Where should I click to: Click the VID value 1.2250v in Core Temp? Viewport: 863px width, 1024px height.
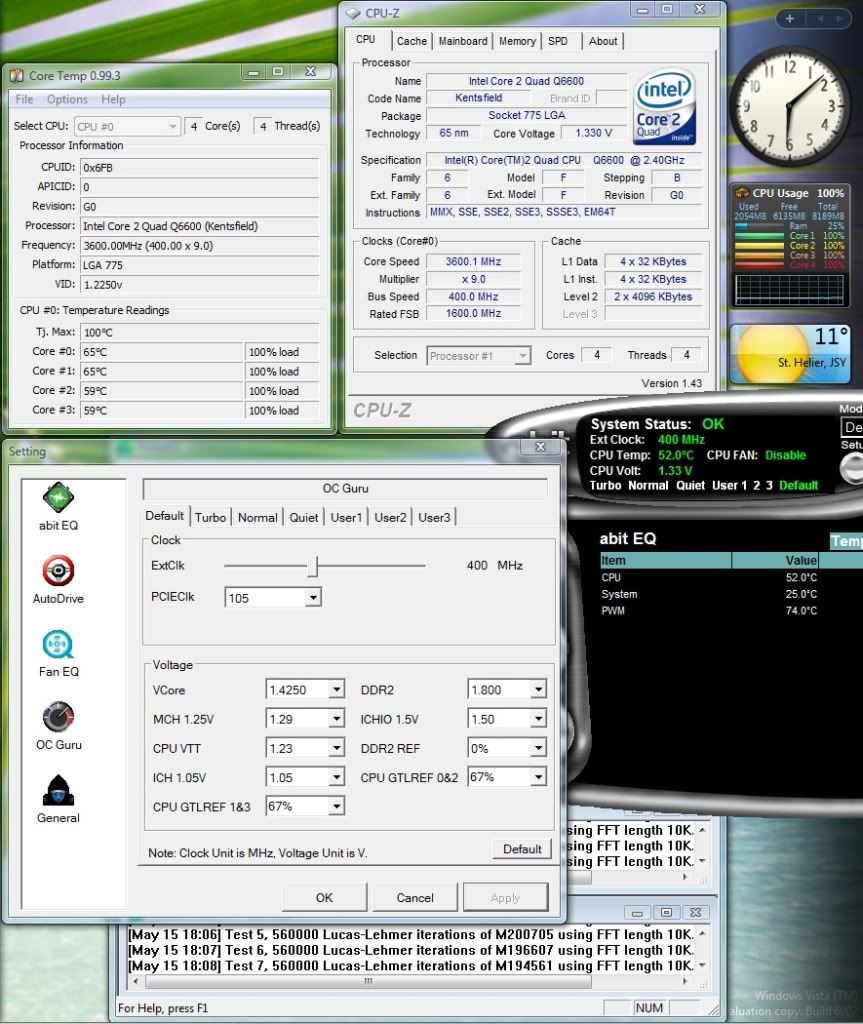click(x=199, y=285)
